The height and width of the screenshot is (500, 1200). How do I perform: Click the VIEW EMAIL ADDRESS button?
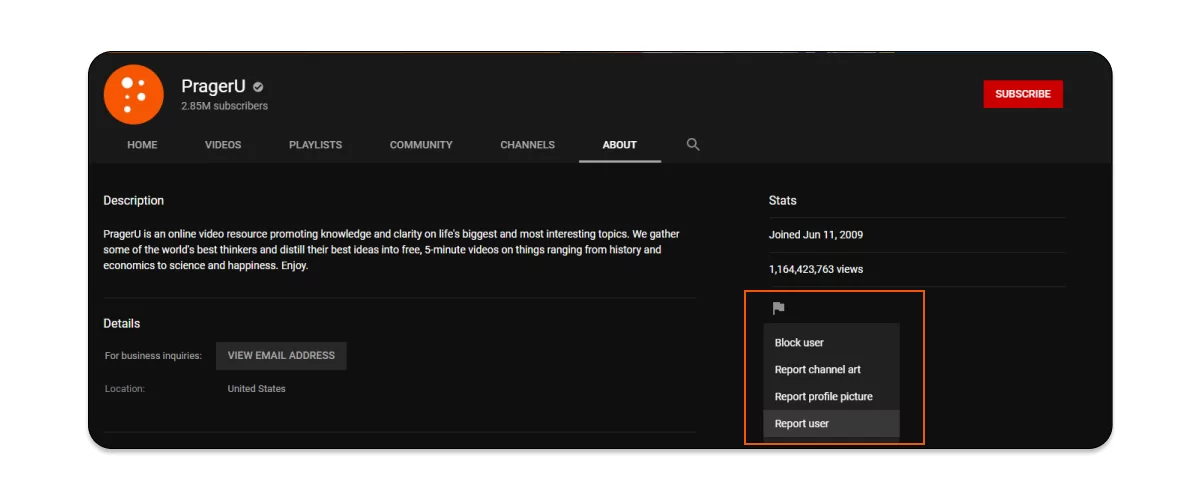(281, 356)
